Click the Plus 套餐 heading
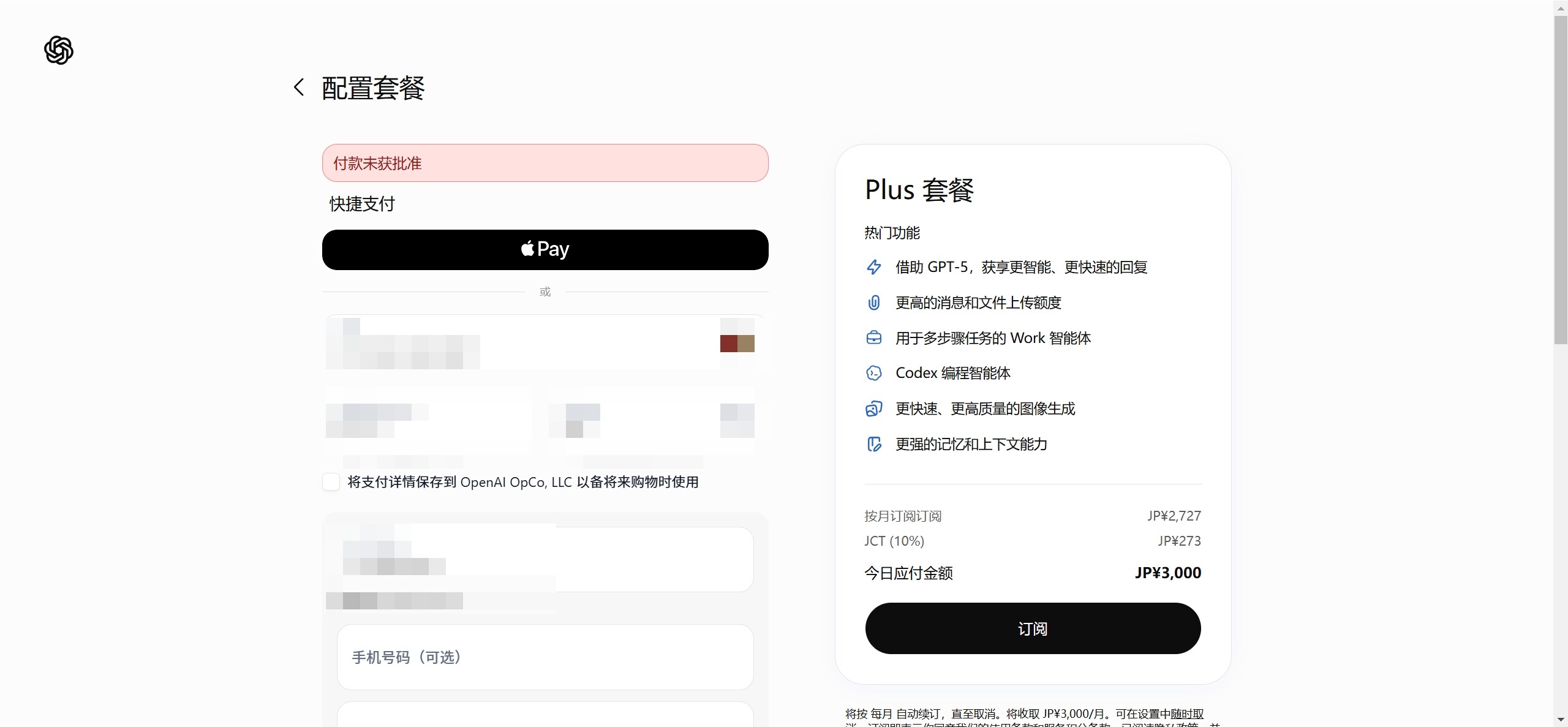The image size is (1568, 727). [x=919, y=190]
